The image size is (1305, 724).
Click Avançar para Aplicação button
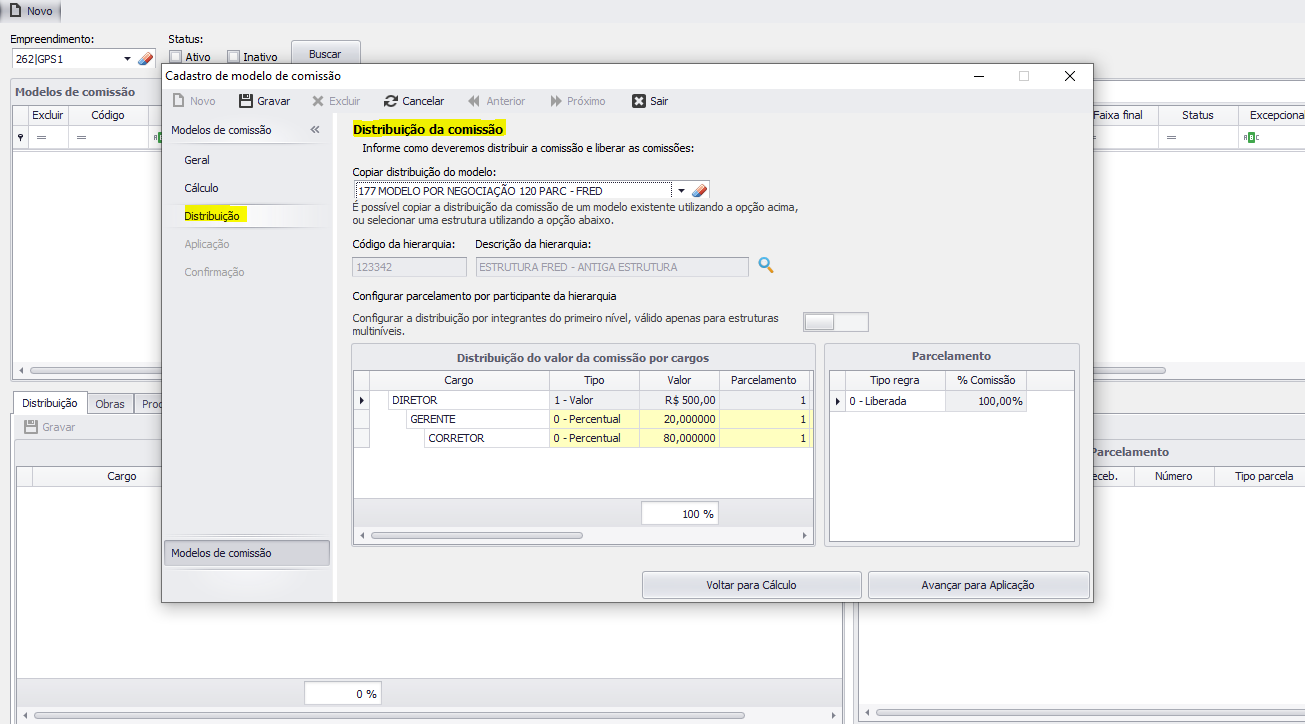tap(977, 585)
